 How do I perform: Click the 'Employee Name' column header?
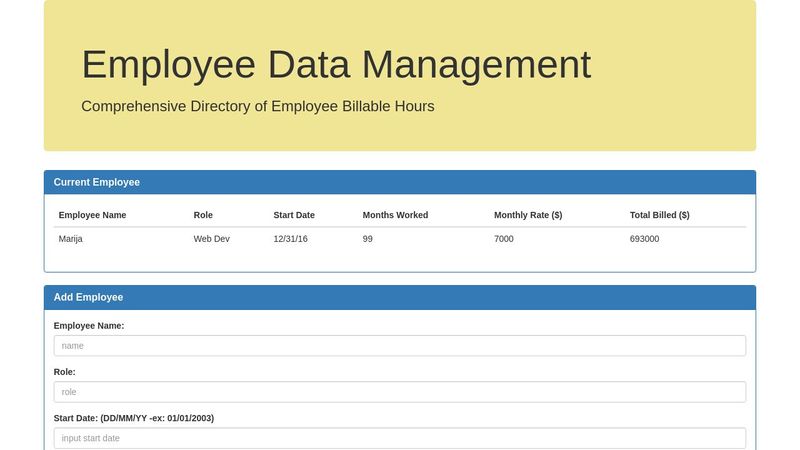pos(92,215)
